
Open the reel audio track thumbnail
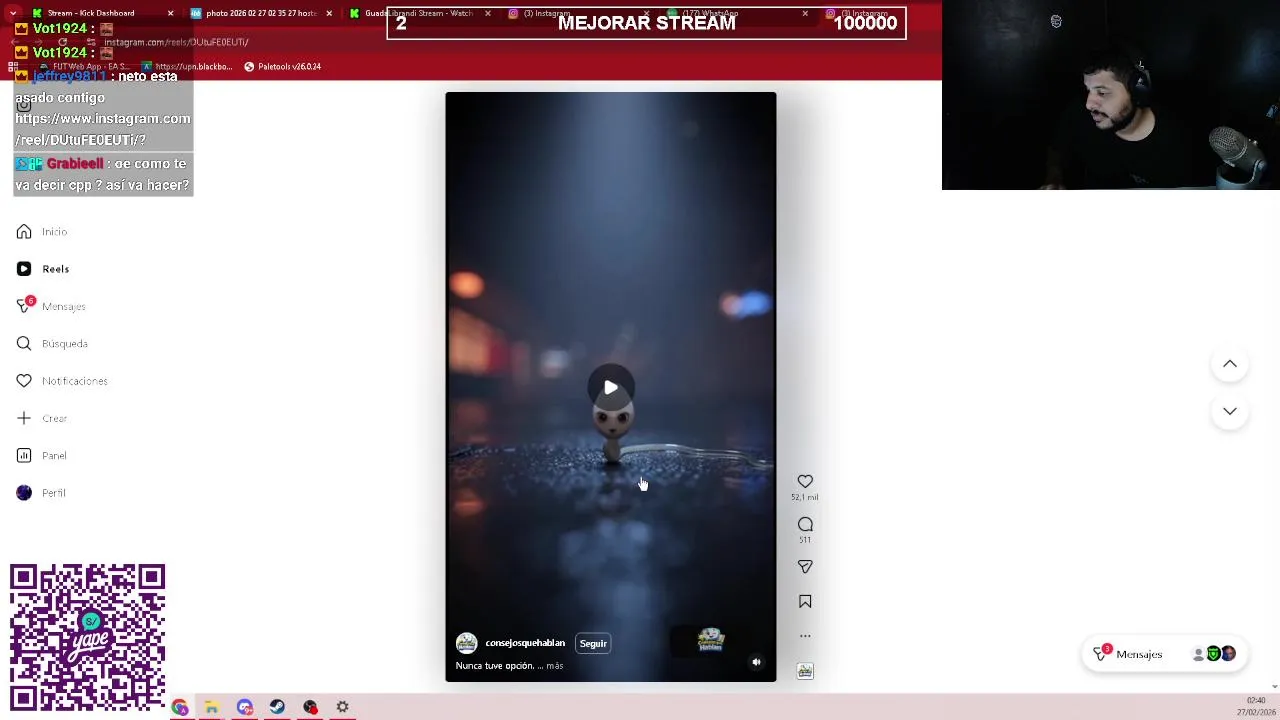pyautogui.click(x=805, y=671)
